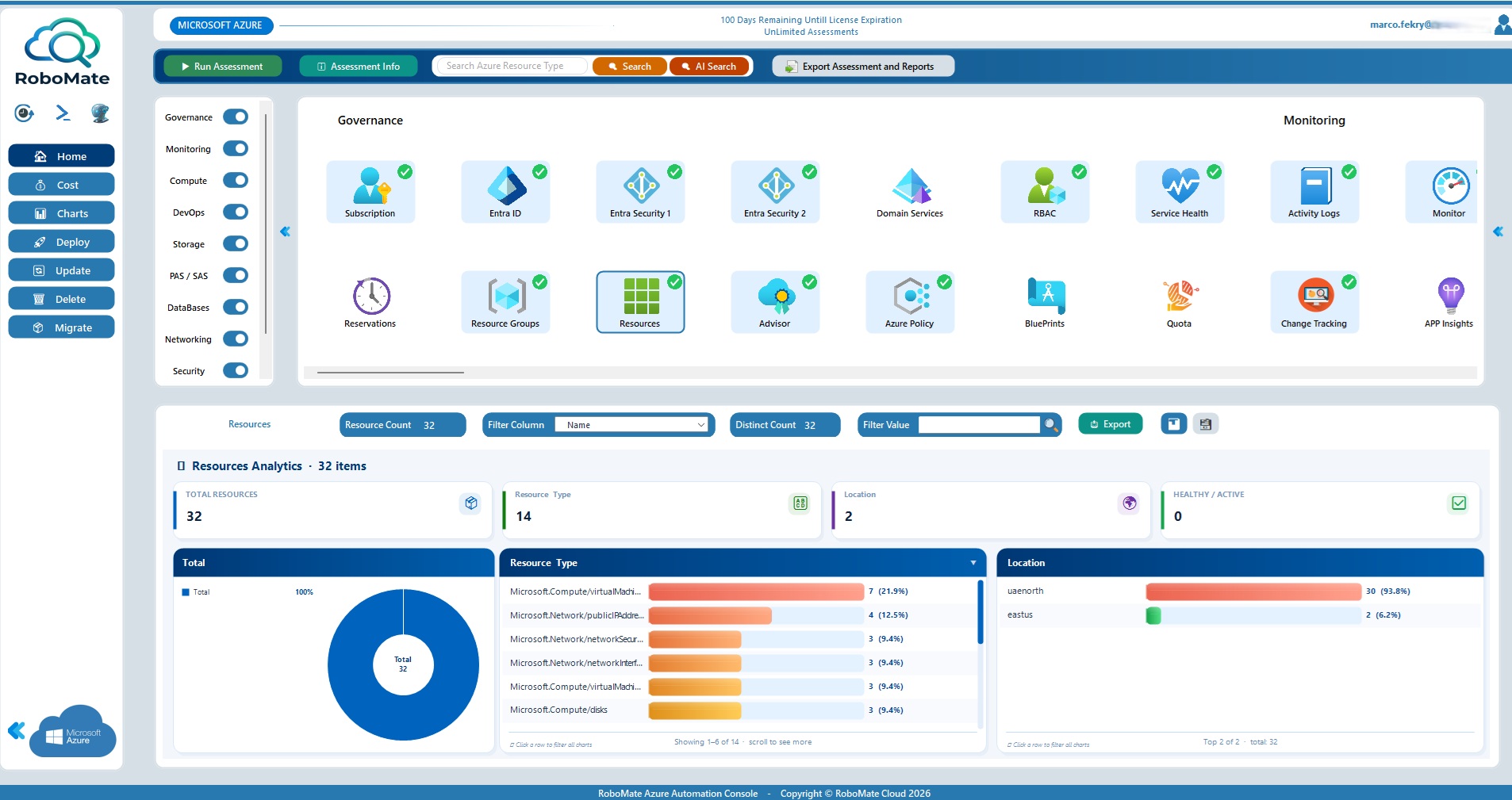Open the Cost menu
The width and height of the screenshot is (1512, 800).
click(61, 185)
